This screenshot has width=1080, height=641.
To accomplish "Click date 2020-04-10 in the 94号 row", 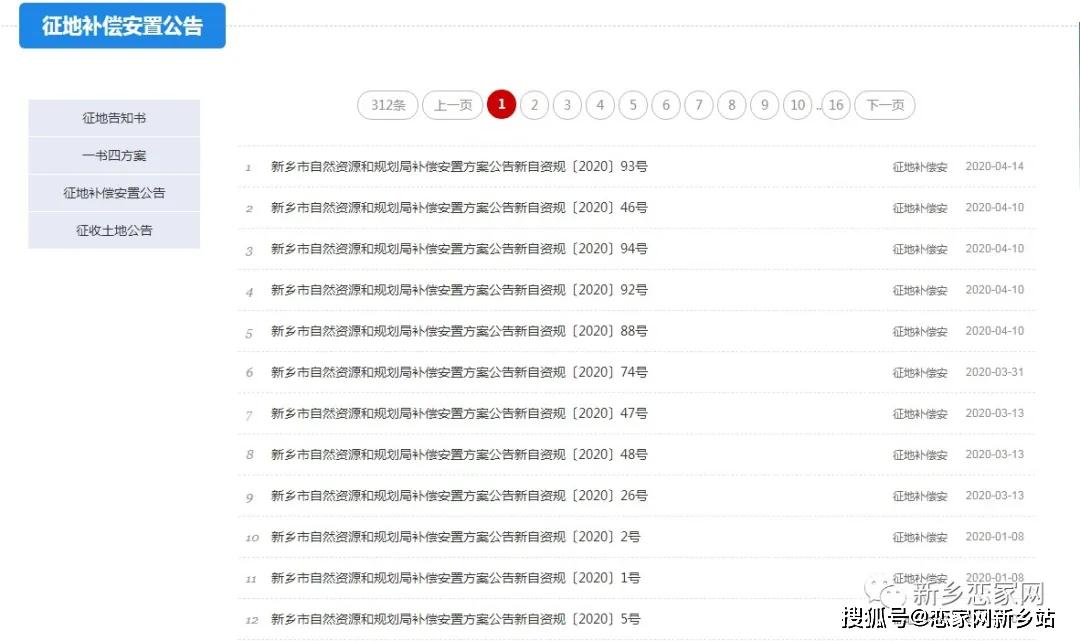I will [x=995, y=249].
